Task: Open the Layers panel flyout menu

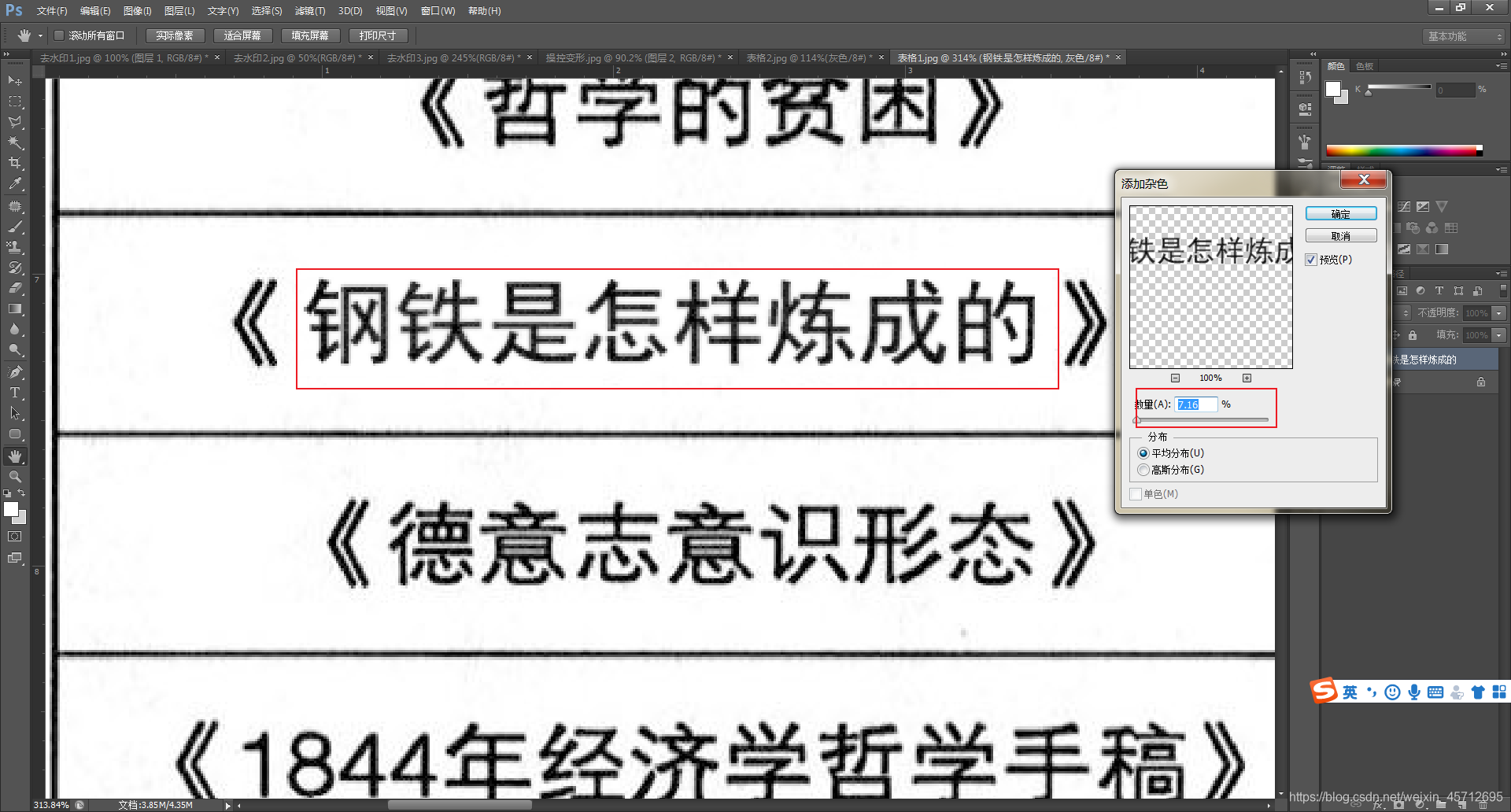Action: (1502, 273)
